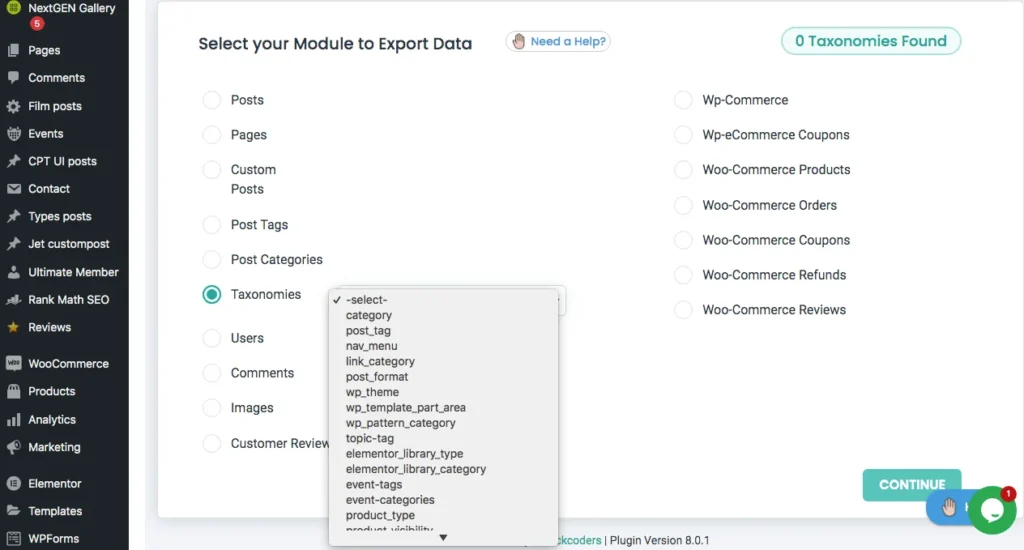Choose the Woo-Commerce Orders radio option
The image size is (1024, 550).
coord(683,205)
